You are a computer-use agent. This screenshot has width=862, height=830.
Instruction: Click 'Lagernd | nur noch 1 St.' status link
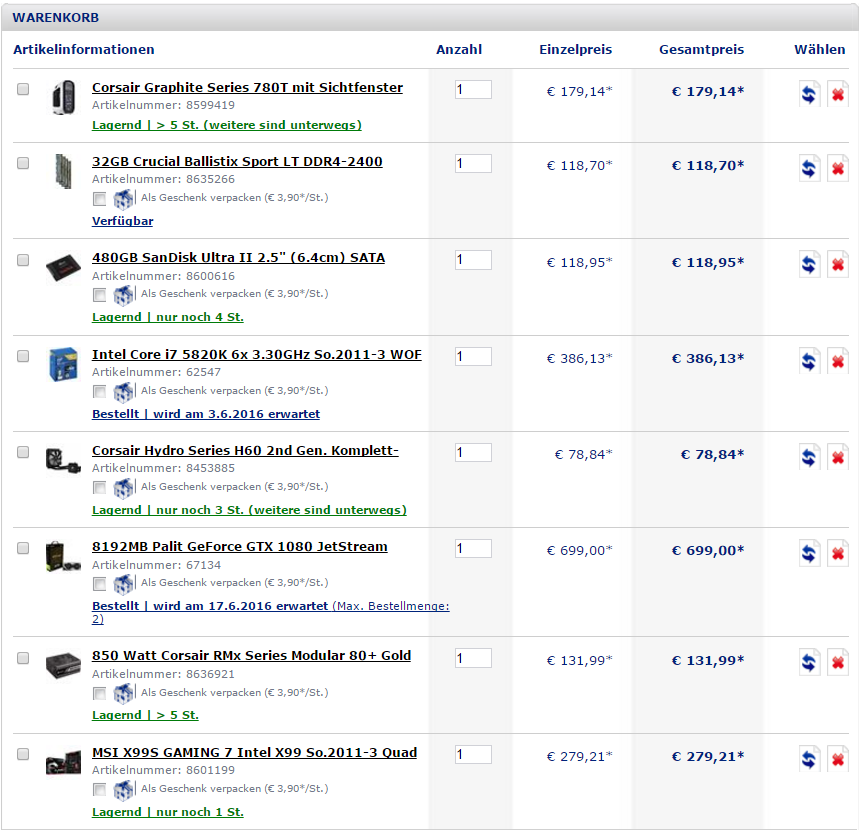(x=168, y=812)
